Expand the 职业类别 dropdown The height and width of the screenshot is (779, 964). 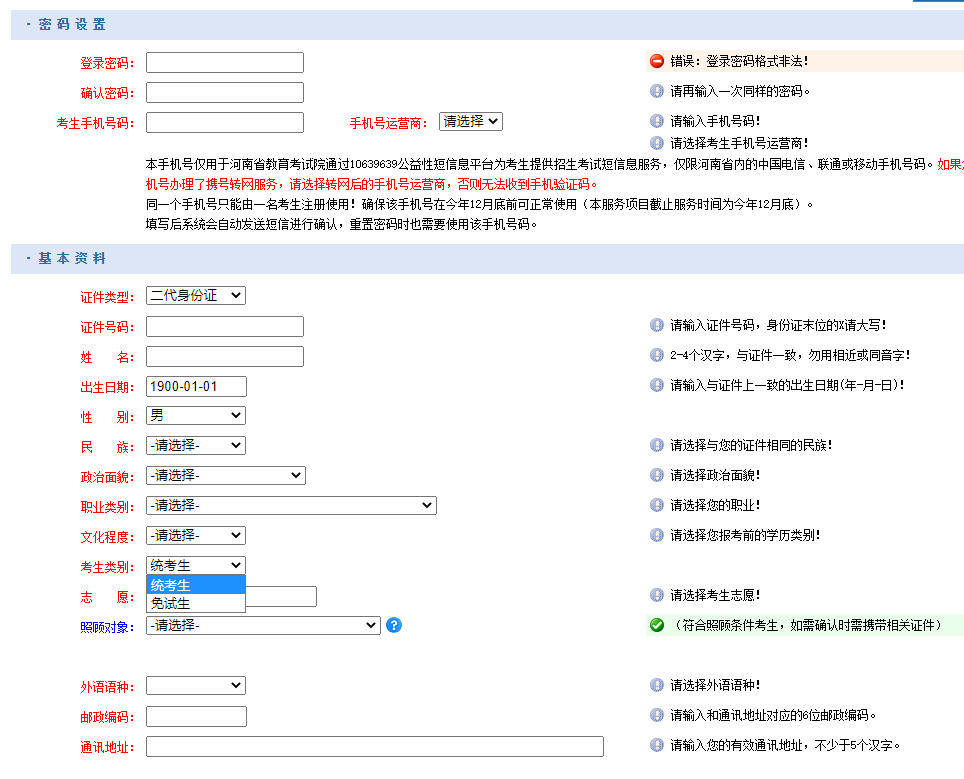(291, 505)
